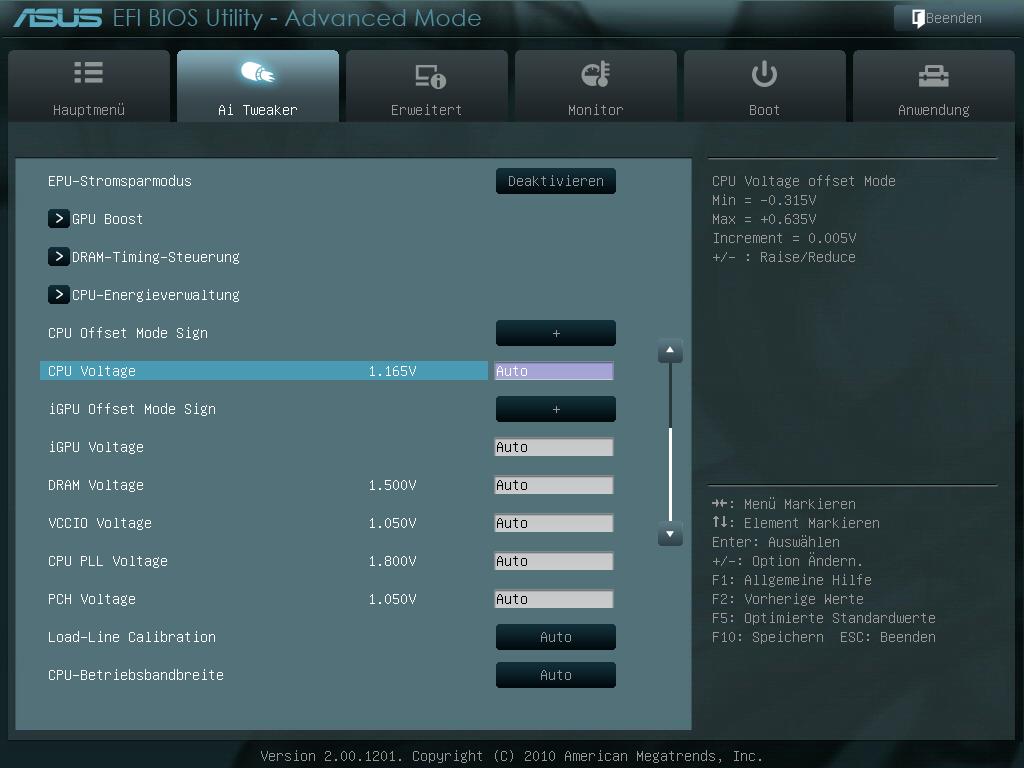Click the Anwendung tool icon

click(x=933, y=76)
